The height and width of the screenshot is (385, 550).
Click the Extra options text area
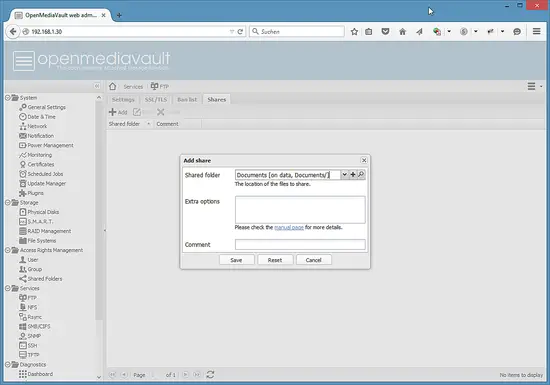pyautogui.click(x=300, y=209)
